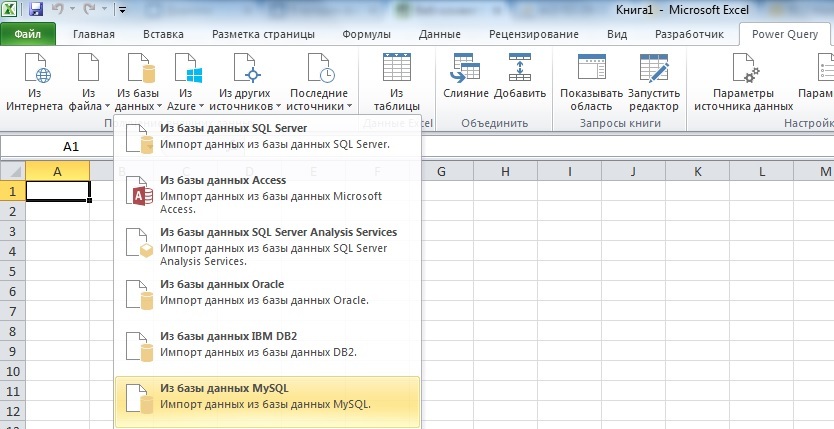Viewport: 834px width, 429px height.
Task: Click the Select All corner button
Action: (13, 171)
